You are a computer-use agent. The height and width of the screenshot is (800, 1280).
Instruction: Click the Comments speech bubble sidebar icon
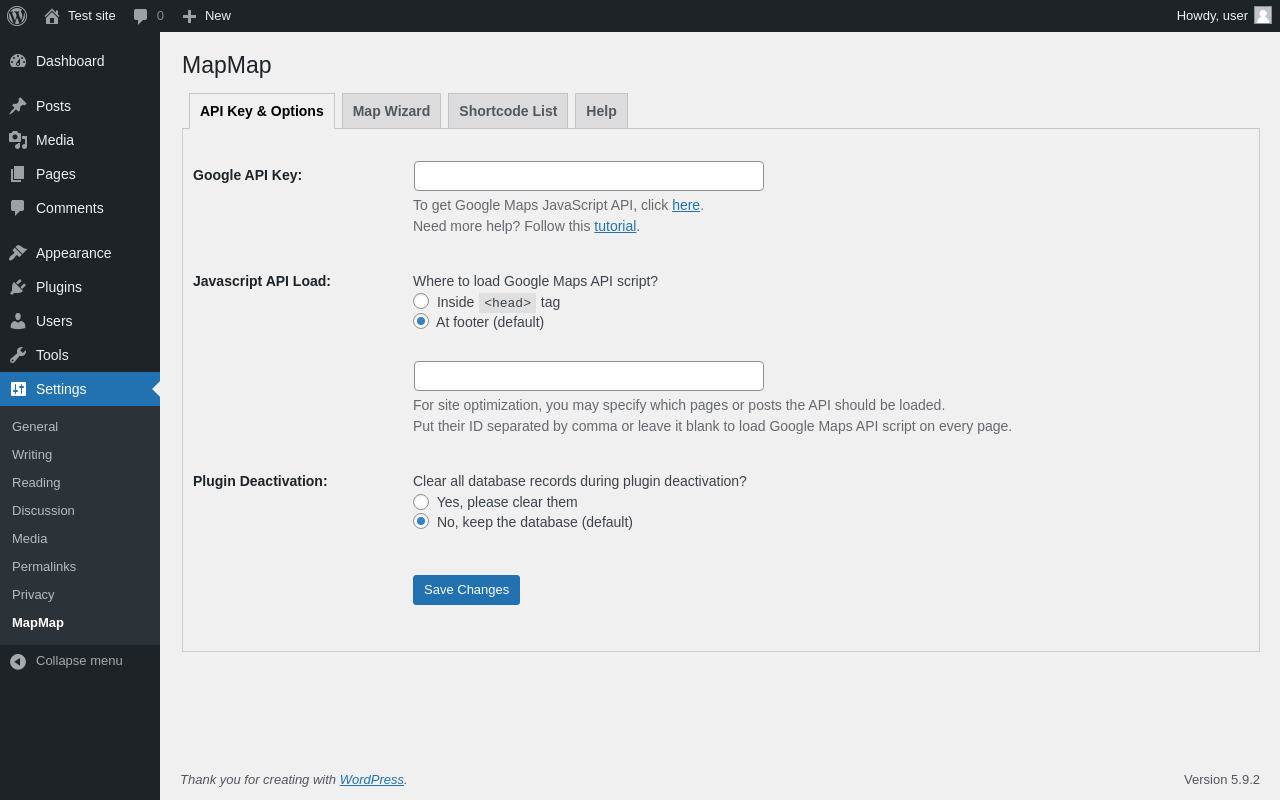pos(18,208)
